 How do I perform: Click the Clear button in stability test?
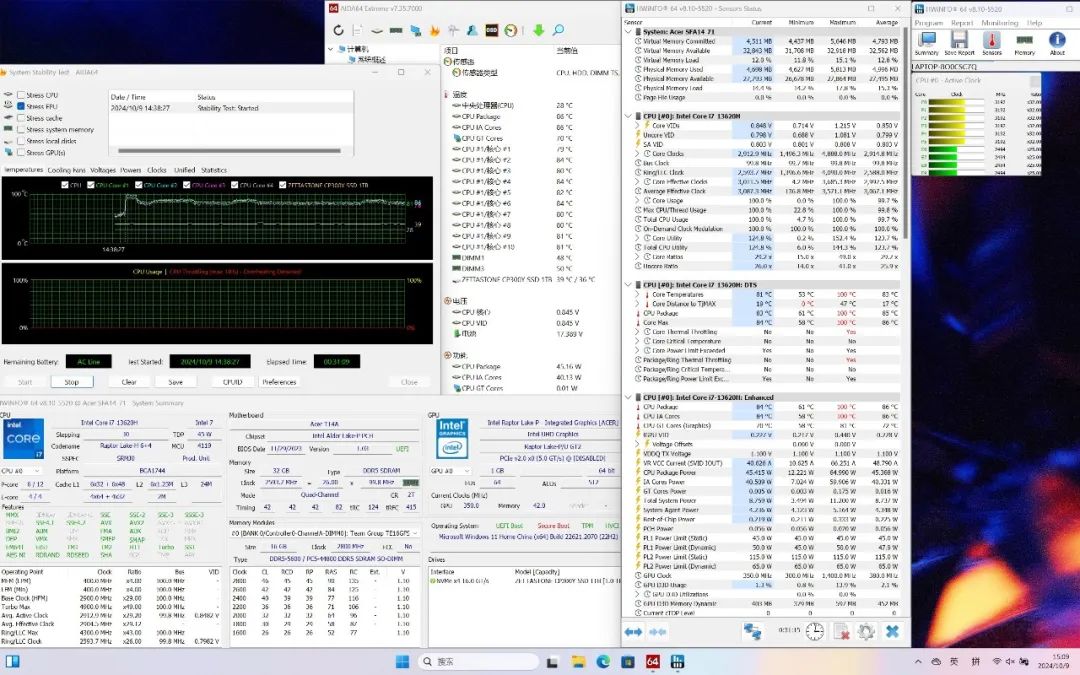(129, 382)
